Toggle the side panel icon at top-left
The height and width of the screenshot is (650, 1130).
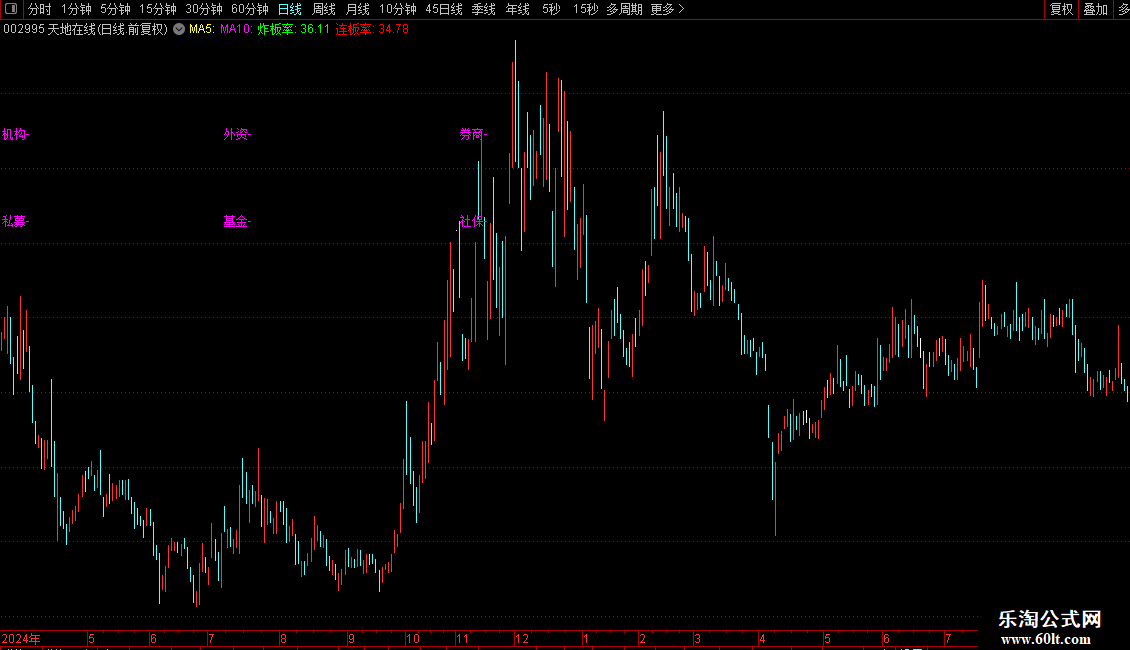pos(11,9)
